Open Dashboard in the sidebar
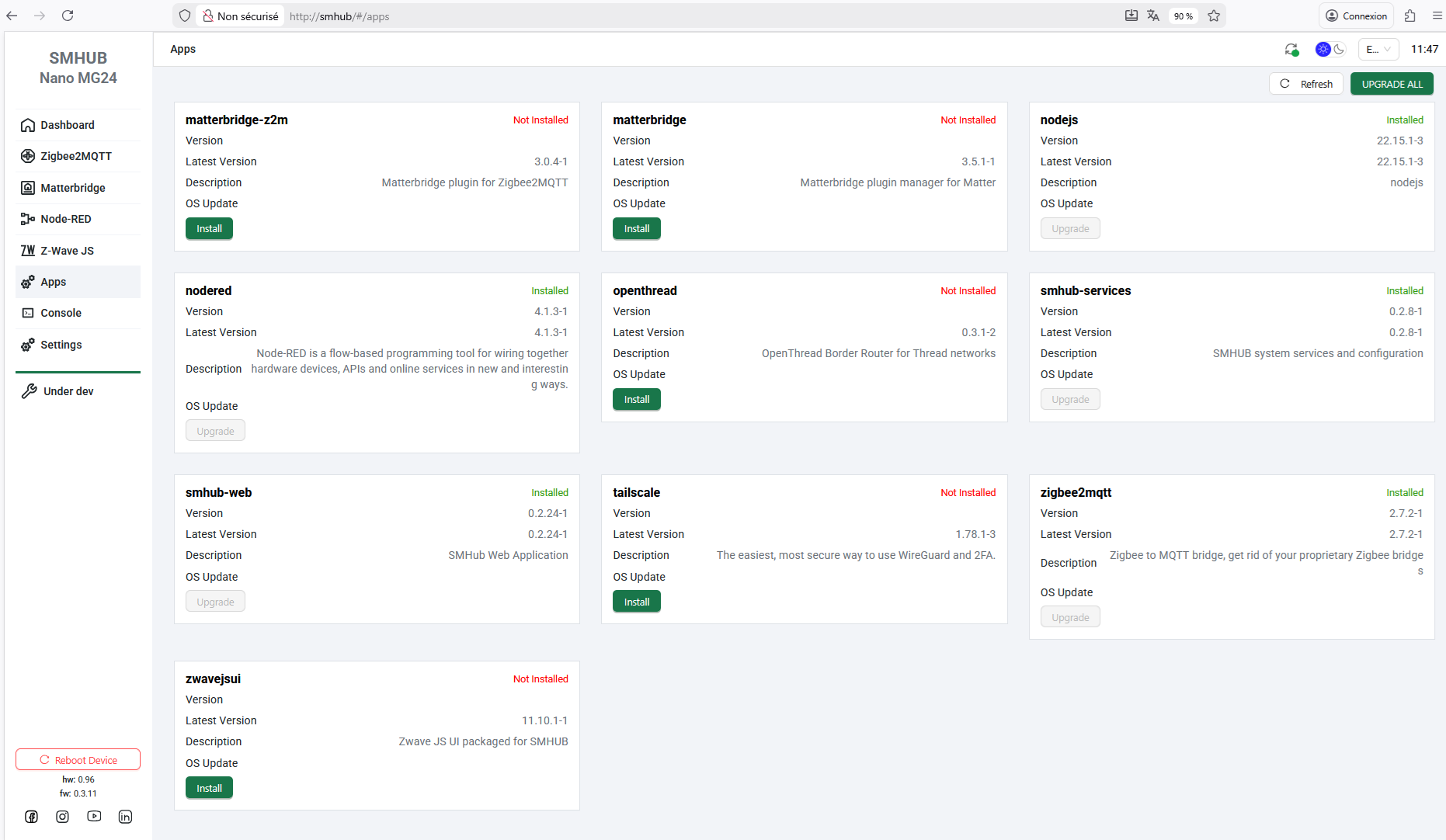This screenshot has height=840, width=1446. [78, 125]
